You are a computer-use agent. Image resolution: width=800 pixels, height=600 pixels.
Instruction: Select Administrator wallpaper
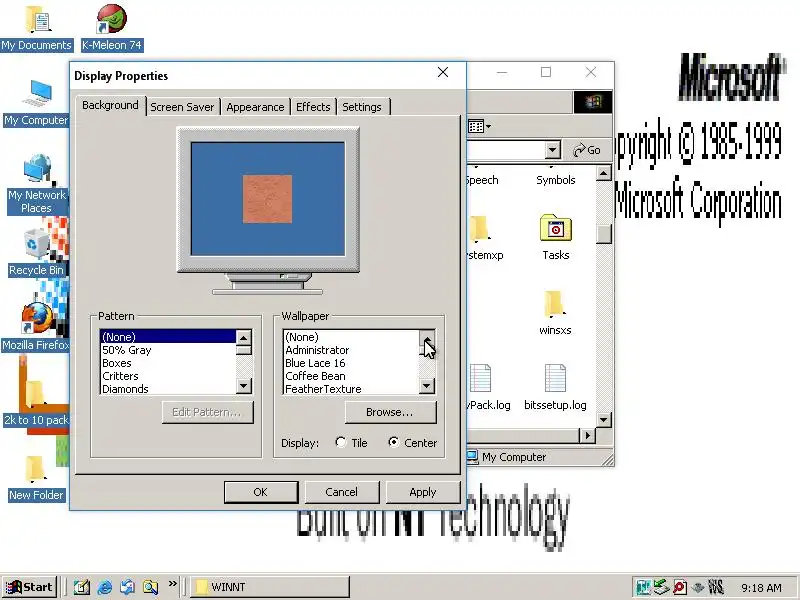tap(351, 350)
